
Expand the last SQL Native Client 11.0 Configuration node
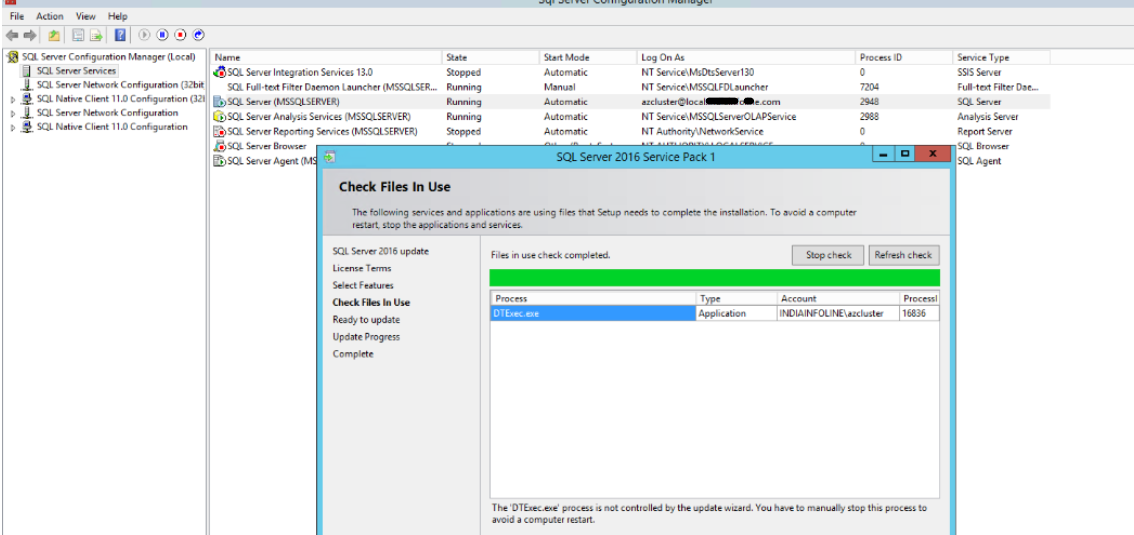pos(13,127)
